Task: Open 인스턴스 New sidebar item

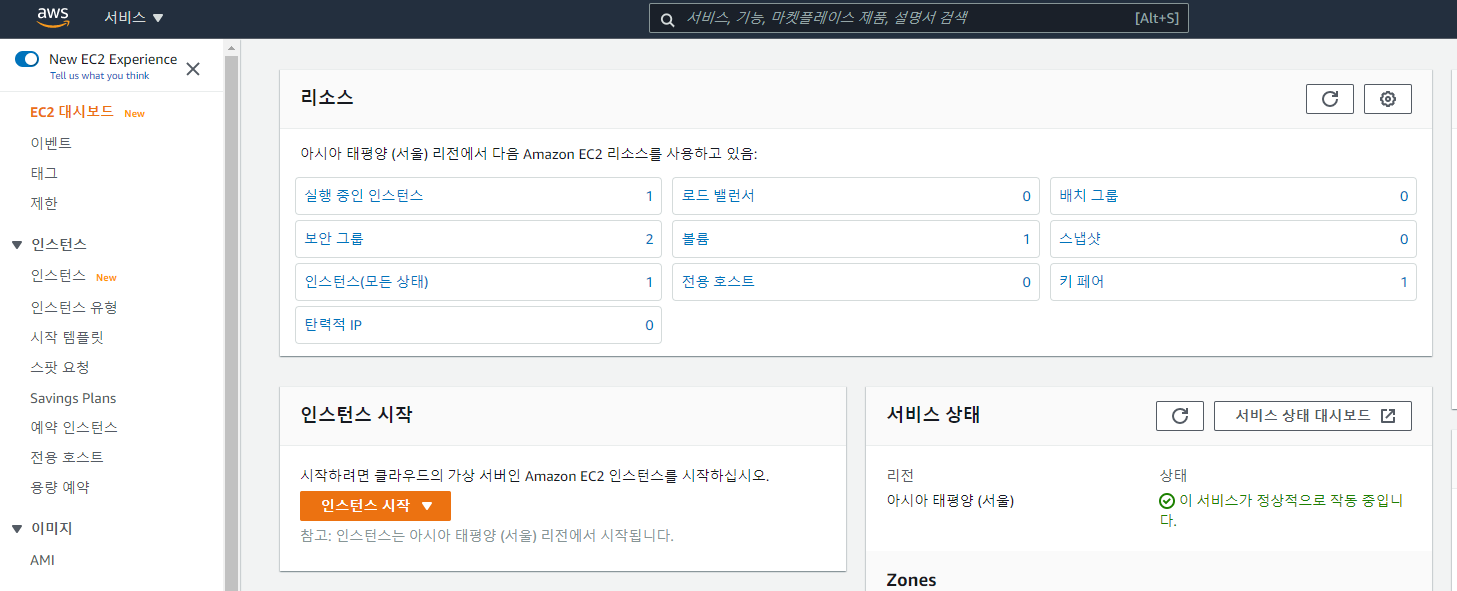Action: [x=58, y=276]
